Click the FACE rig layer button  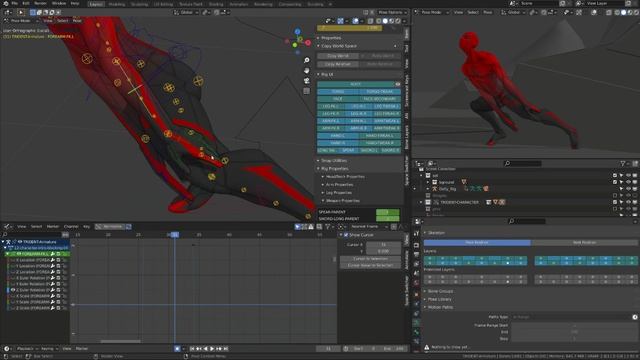coord(338,99)
